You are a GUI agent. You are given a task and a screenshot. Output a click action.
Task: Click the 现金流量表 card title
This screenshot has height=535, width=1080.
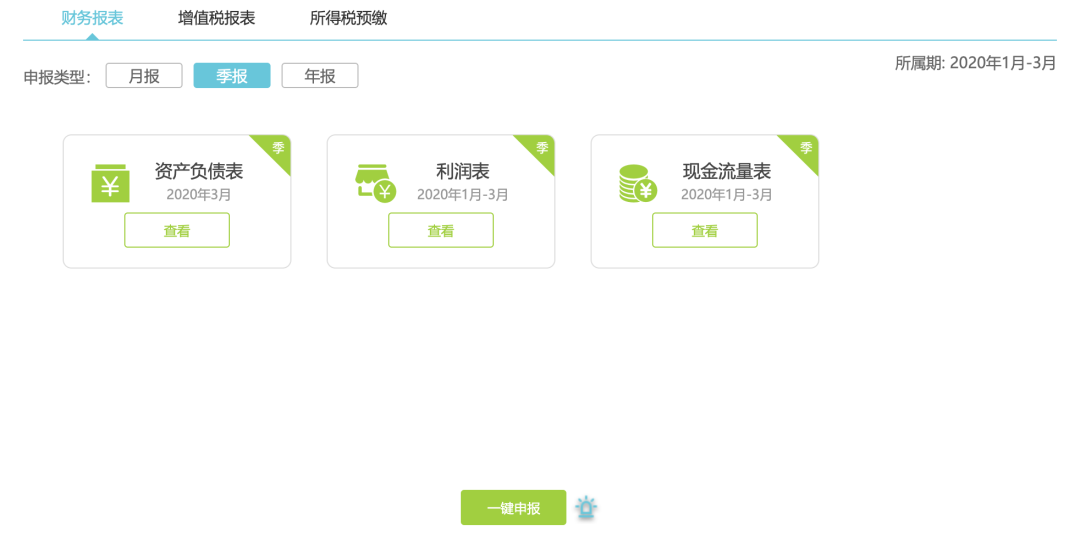coord(727,172)
